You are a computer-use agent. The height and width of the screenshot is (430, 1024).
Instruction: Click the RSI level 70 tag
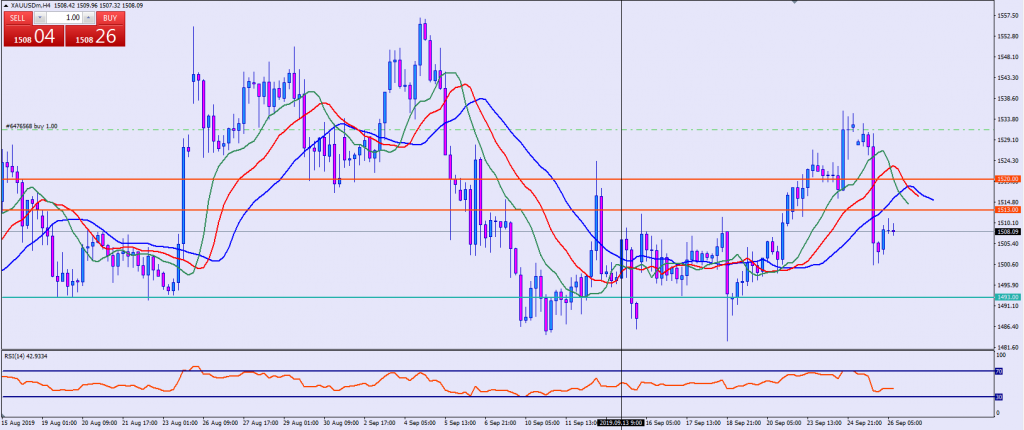point(999,371)
